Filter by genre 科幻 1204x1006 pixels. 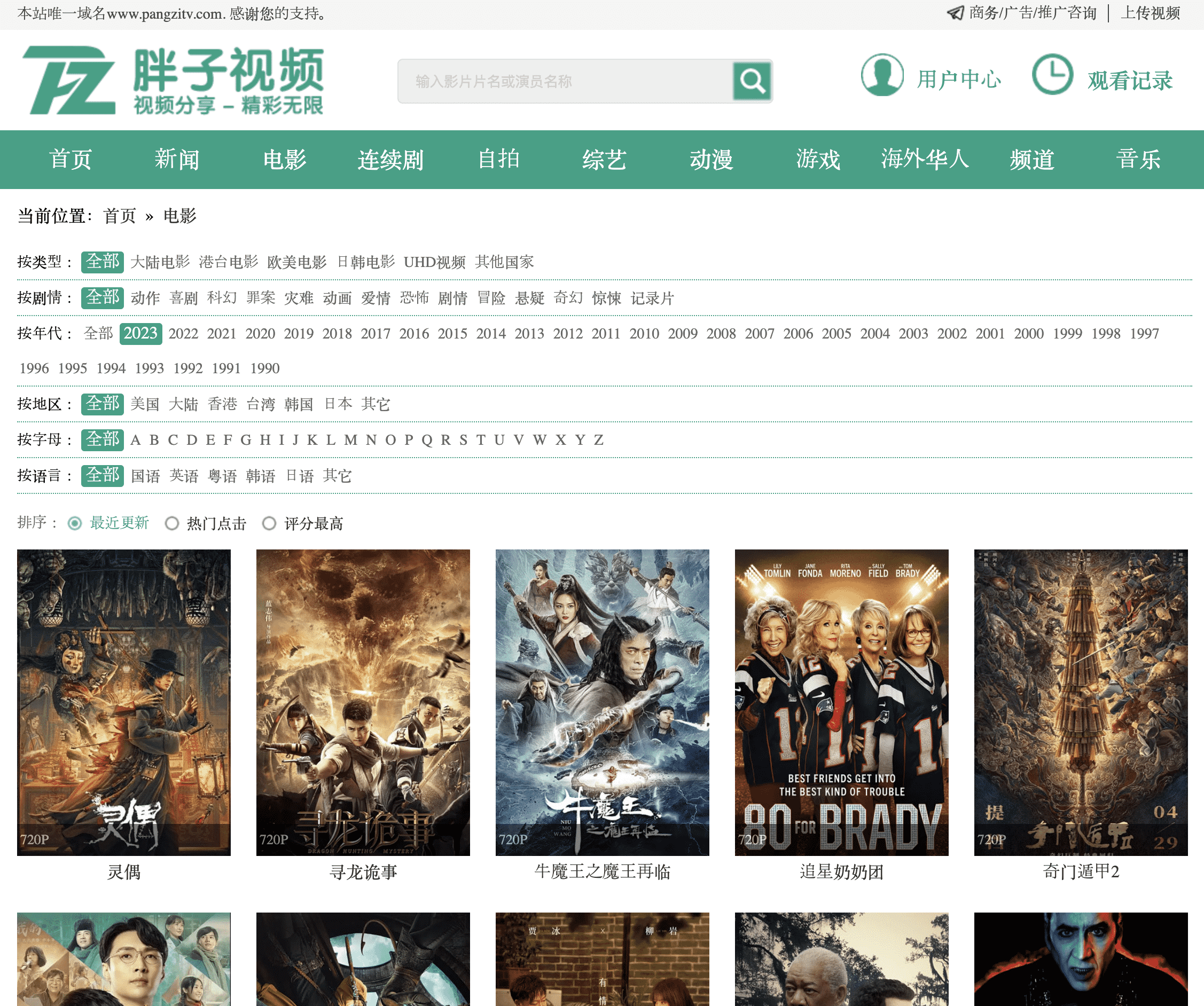pyautogui.click(x=222, y=298)
